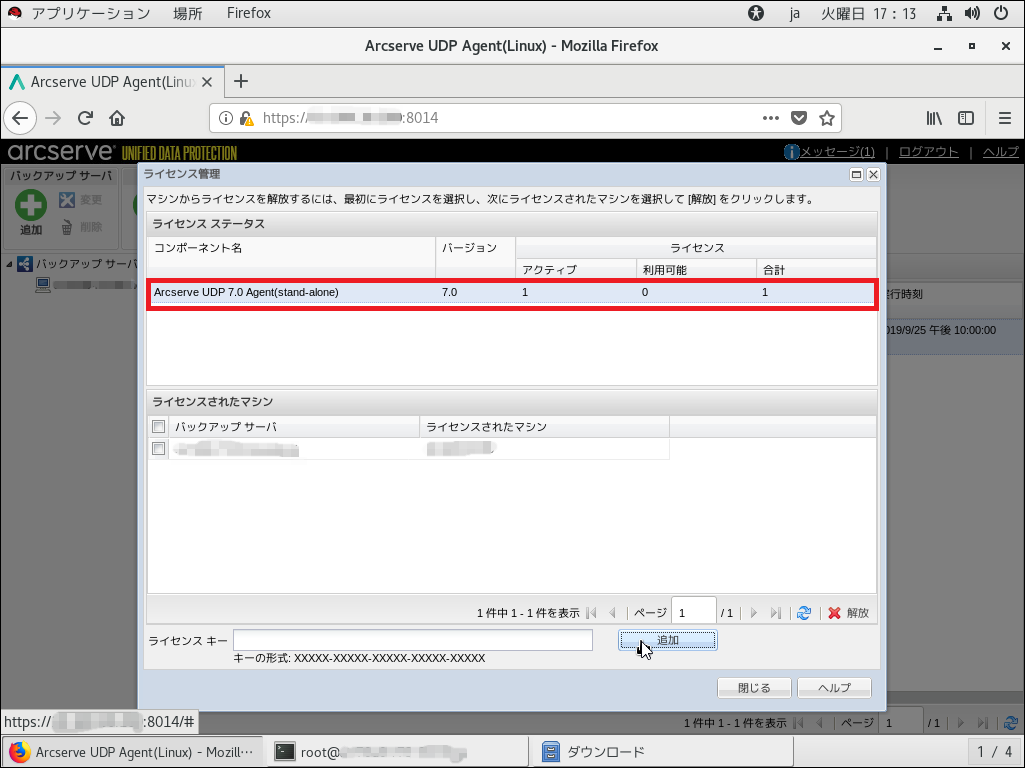Open the Firefox hamburger menu

(1005, 118)
